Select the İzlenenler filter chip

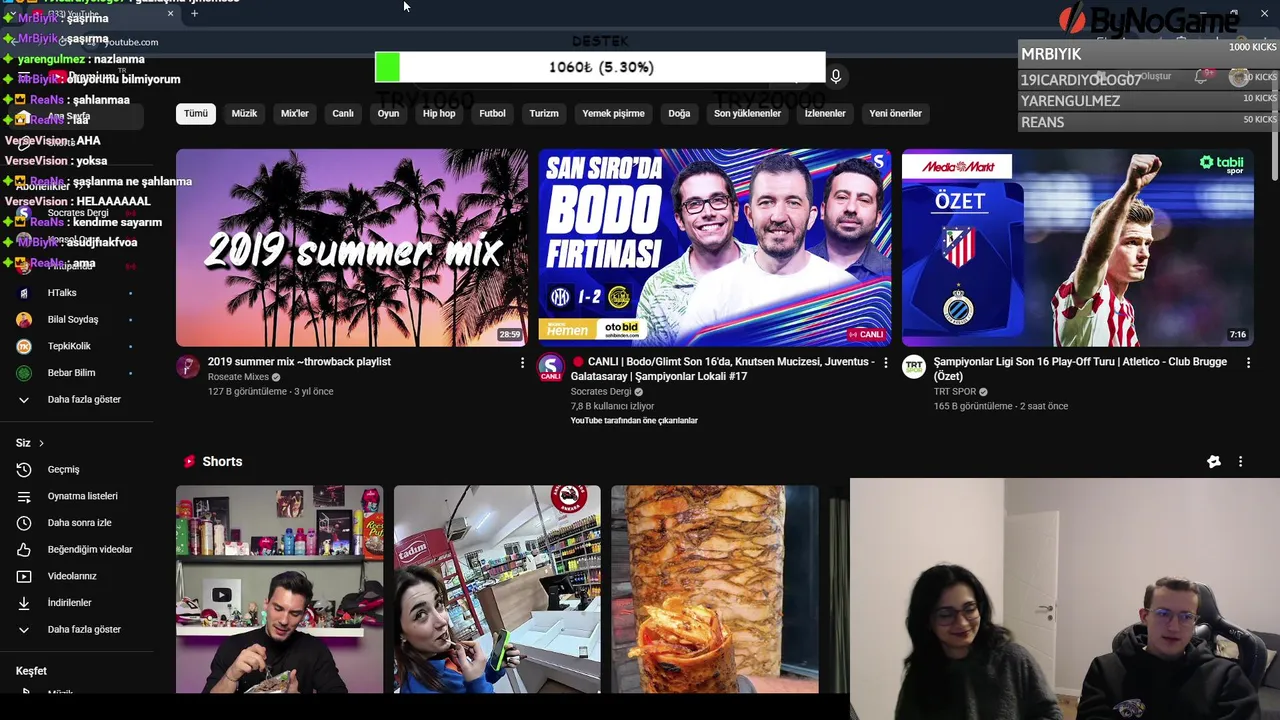(x=825, y=113)
